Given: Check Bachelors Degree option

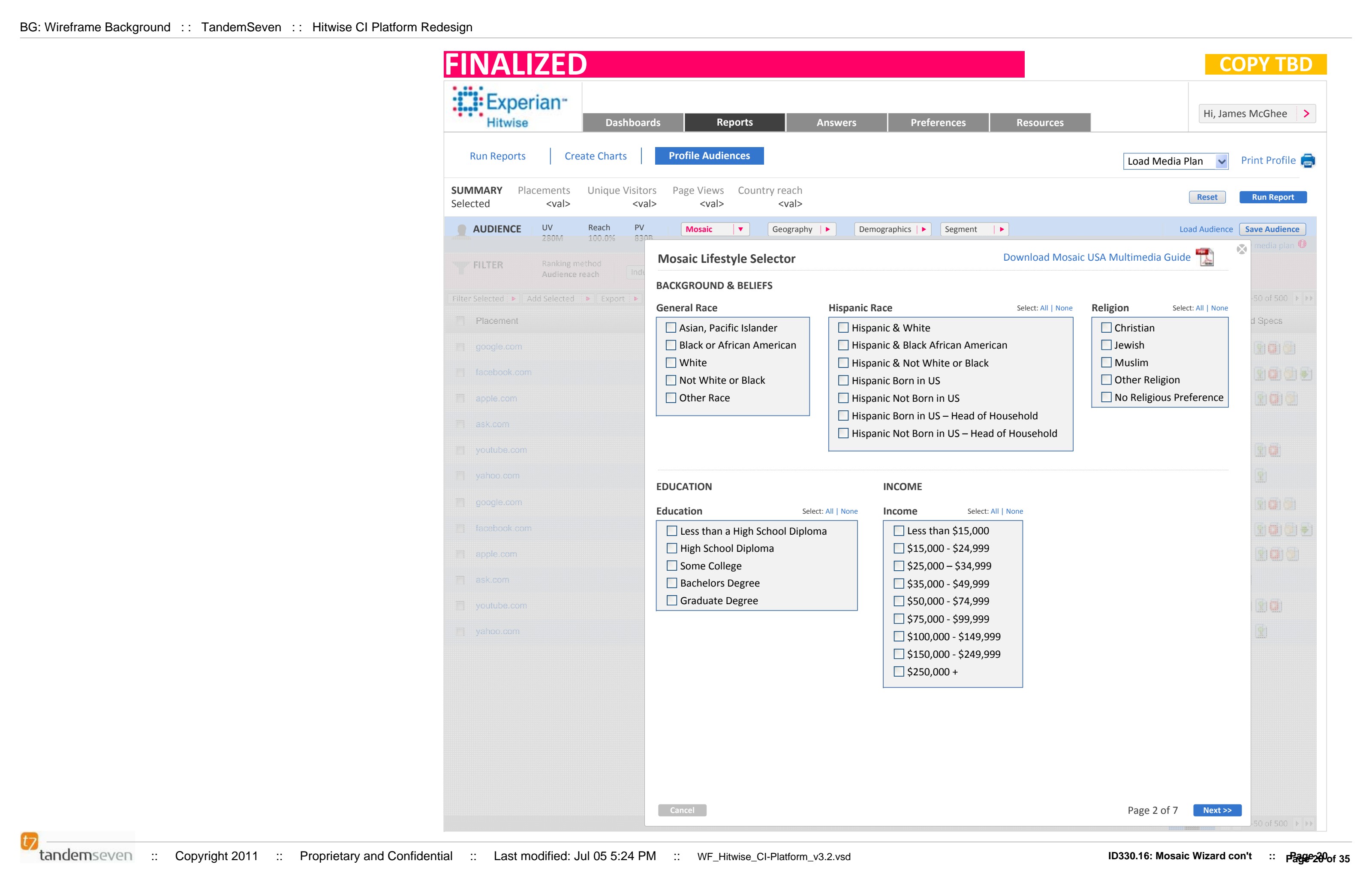Looking at the screenshot, I should [671, 583].
